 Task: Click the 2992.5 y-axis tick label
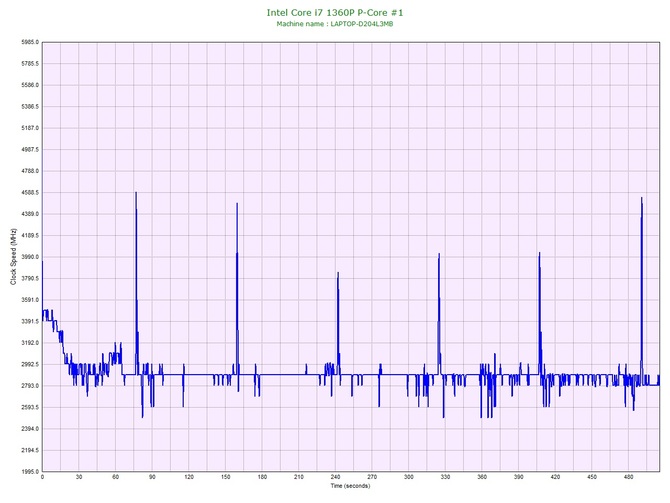pos(30,365)
